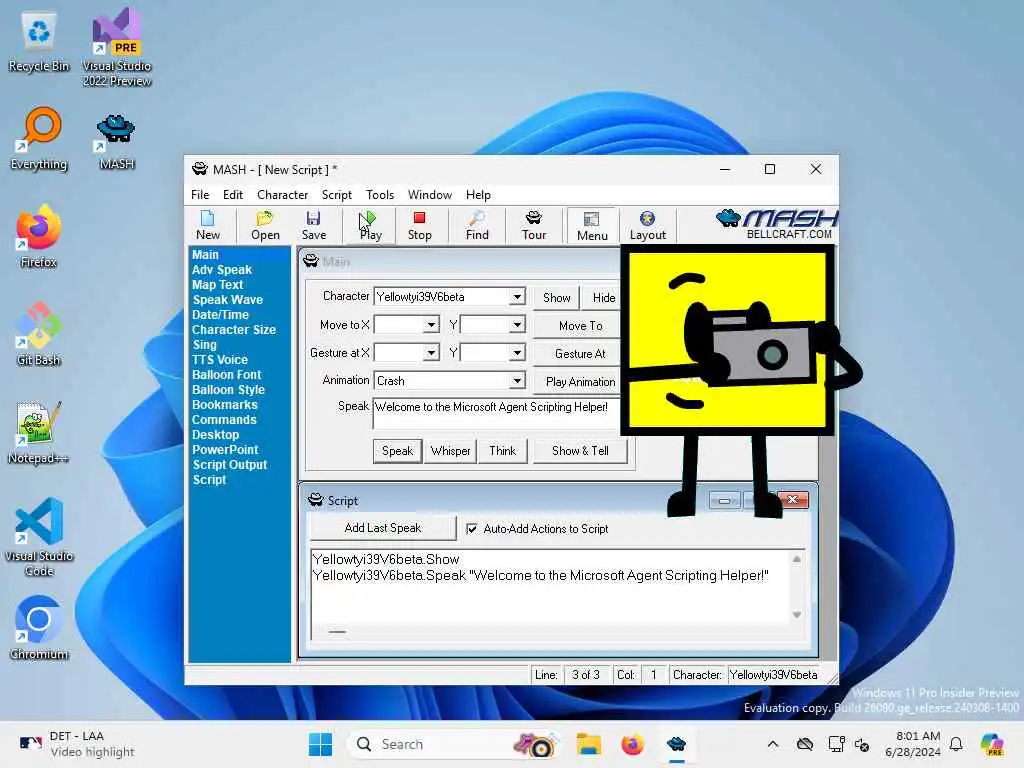The height and width of the screenshot is (768, 1024).
Task: Click the New script toolbar icon
Action: coord(208,226)
